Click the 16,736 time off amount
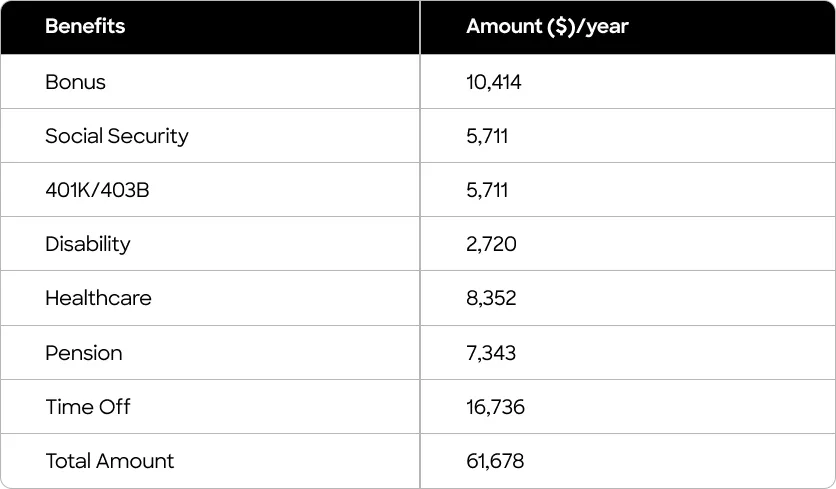 (495, 407)
